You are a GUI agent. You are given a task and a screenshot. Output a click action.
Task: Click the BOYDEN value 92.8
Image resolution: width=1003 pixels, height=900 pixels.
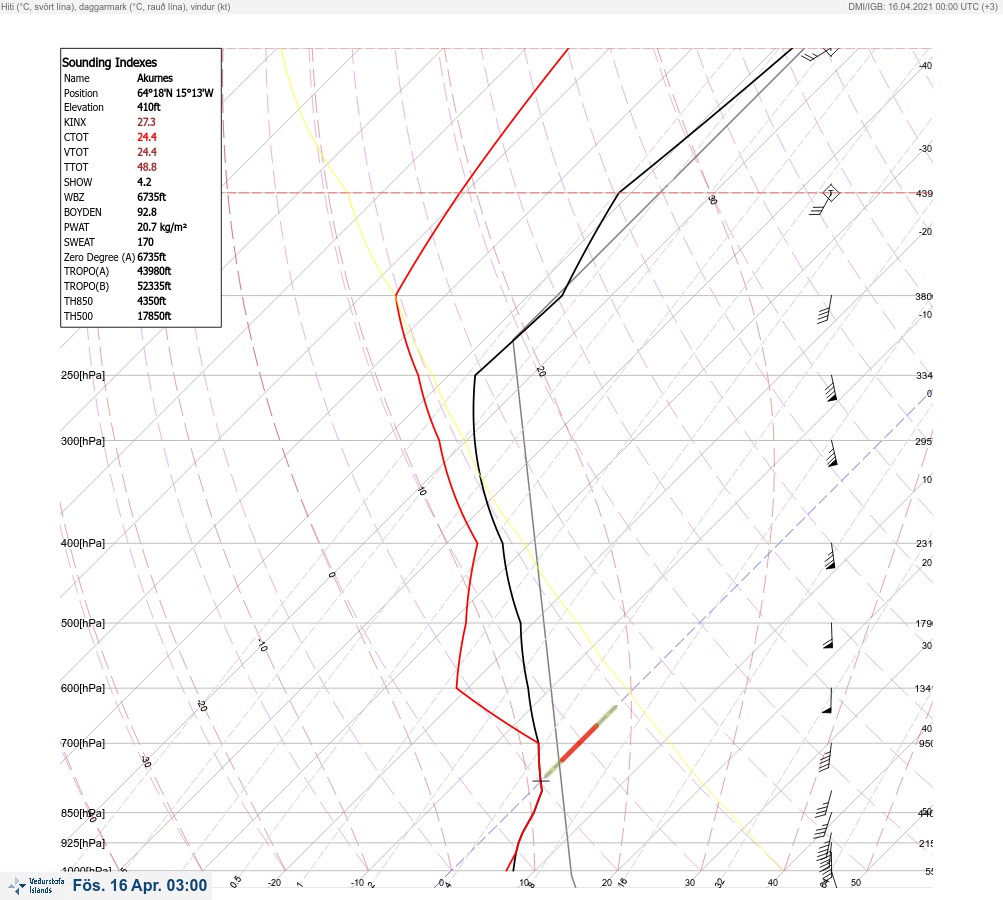pos(146,212)
